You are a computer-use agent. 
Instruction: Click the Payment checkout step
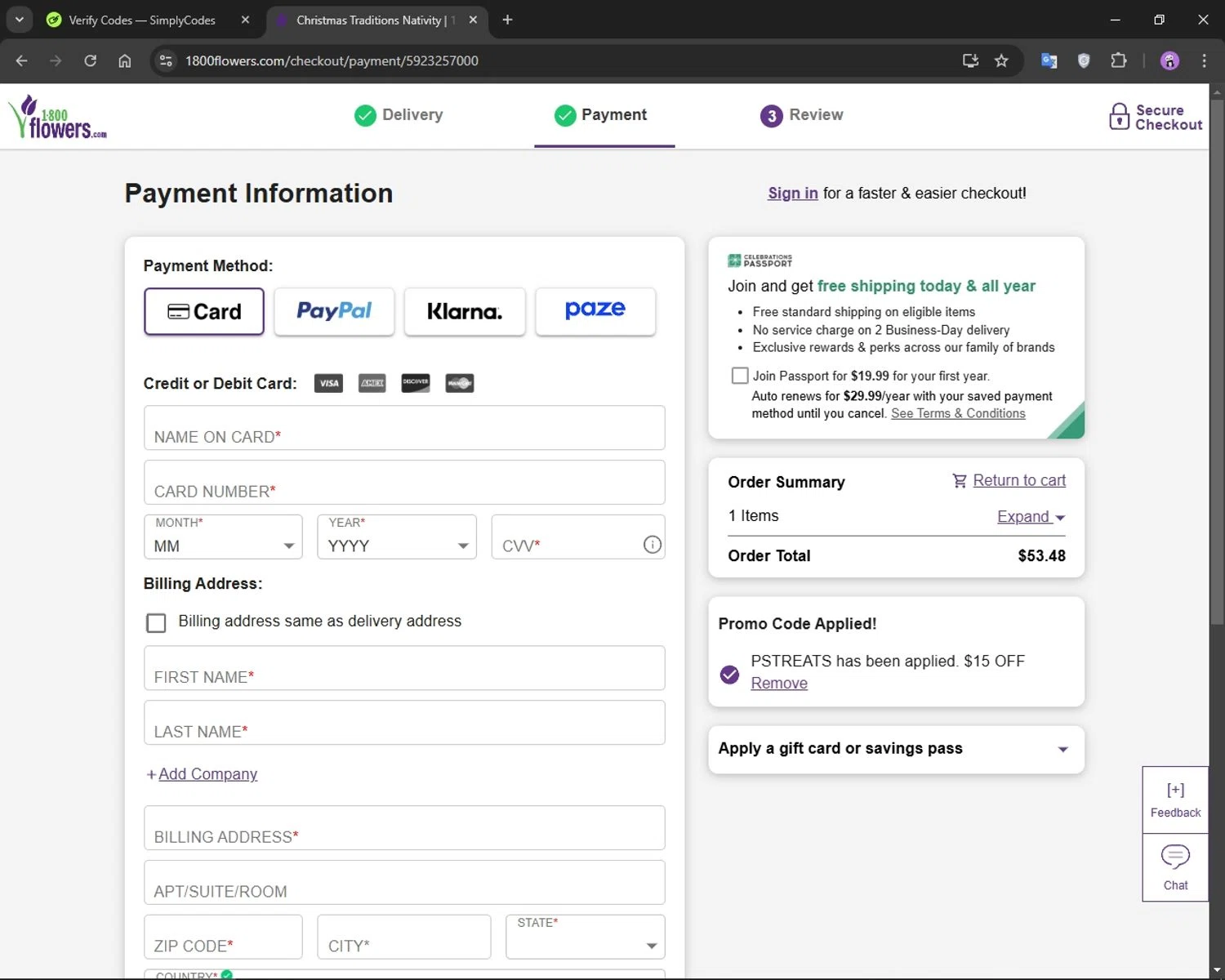[601, 115]
